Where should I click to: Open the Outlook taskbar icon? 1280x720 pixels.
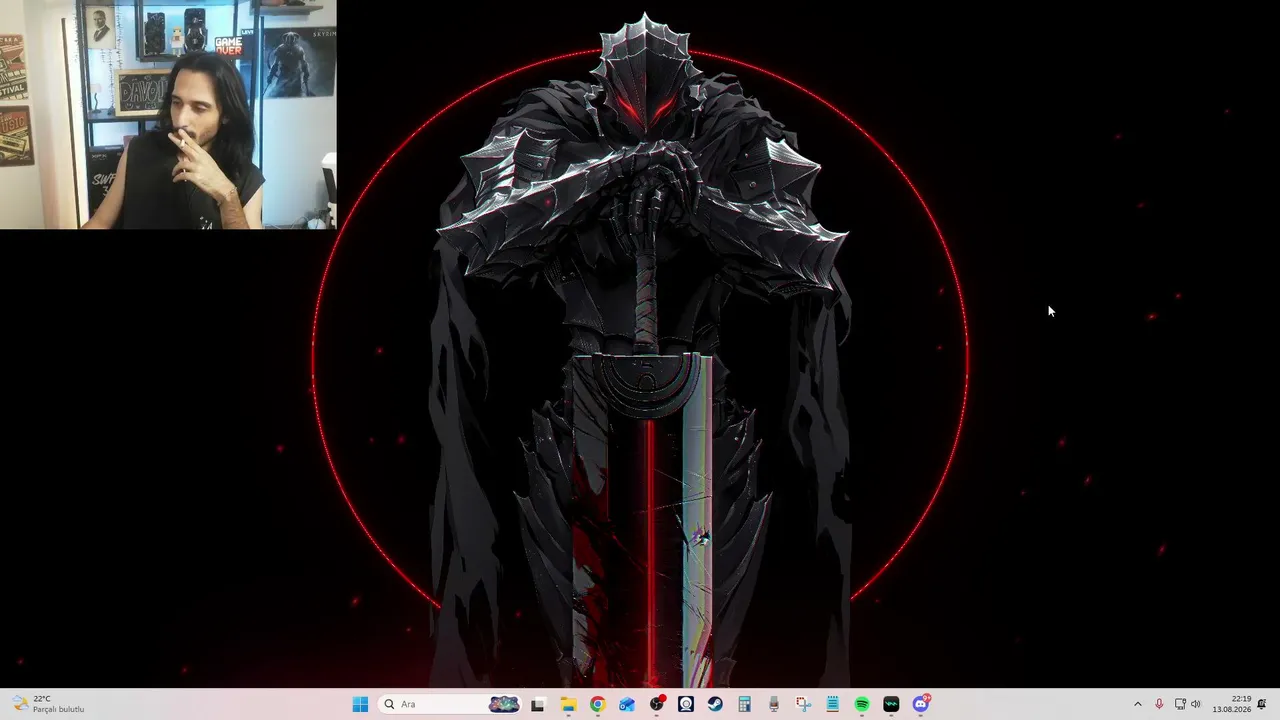[627, 704]
